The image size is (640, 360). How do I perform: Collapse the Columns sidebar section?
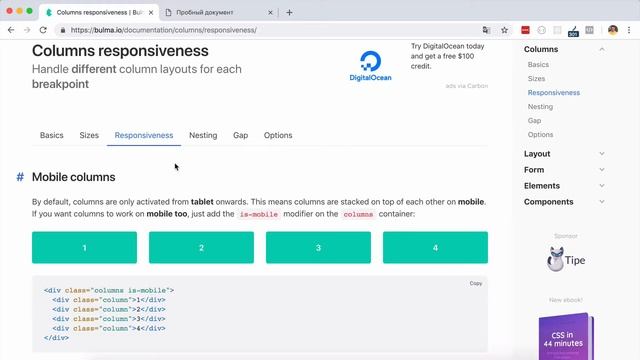[x=602, y=49]
